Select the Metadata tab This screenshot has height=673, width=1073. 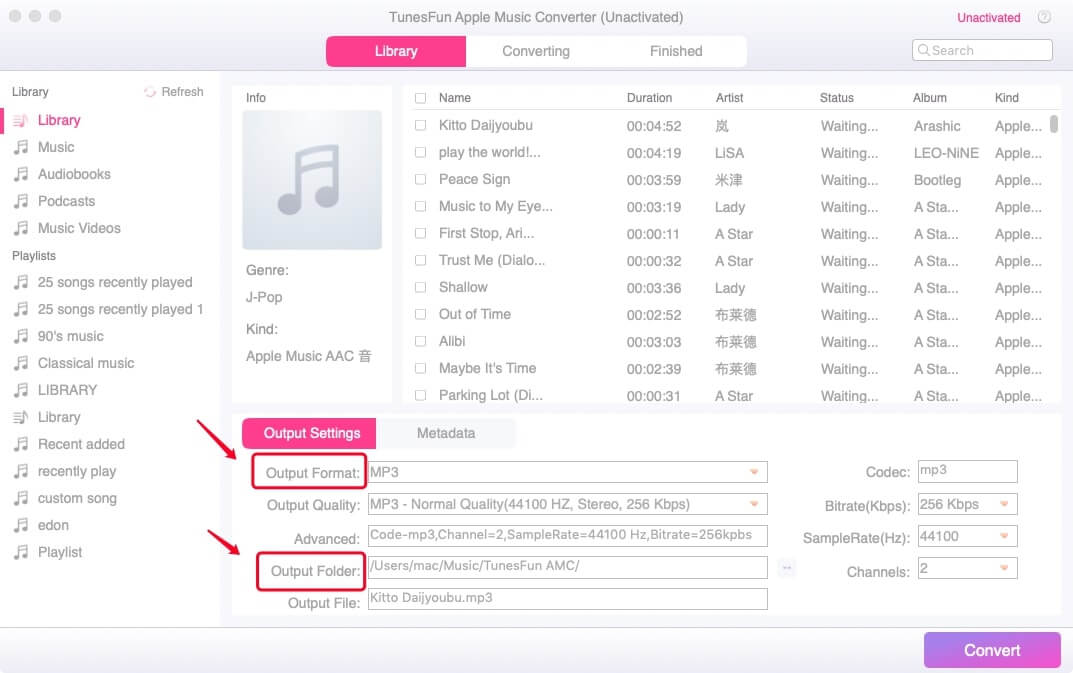(446, 433)
